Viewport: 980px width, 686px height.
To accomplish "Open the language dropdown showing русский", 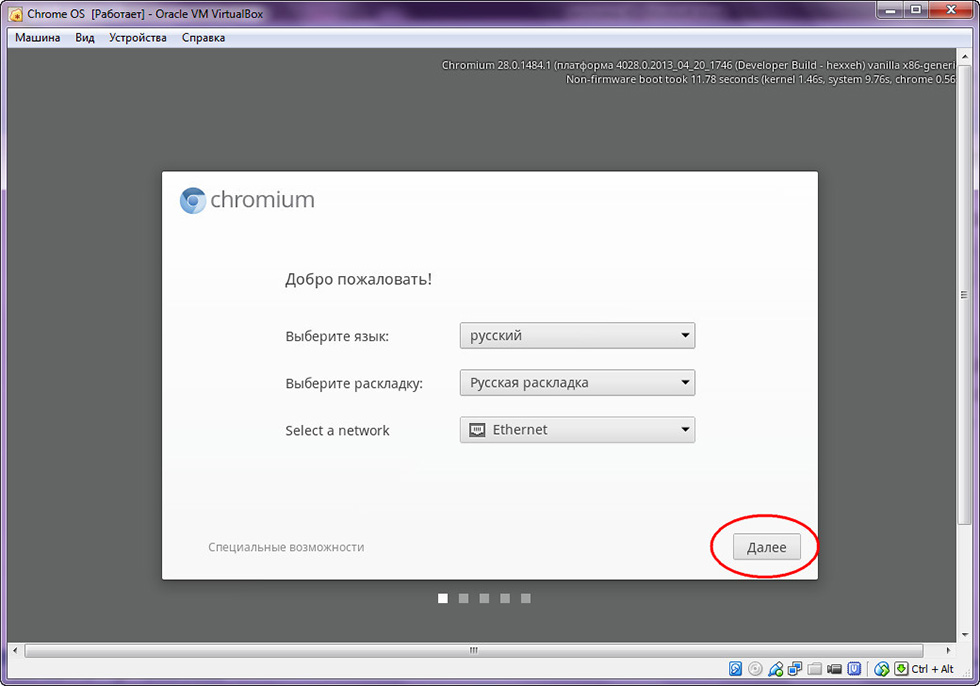I will pyautogui.click(x=577, y=336).
